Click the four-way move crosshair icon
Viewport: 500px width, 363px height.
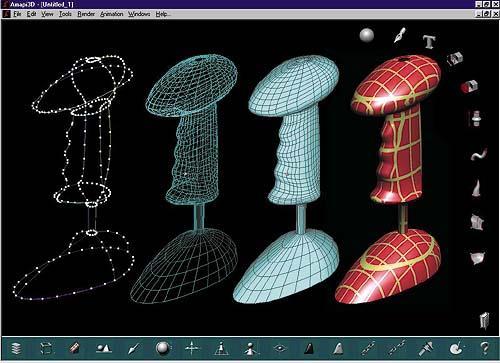point(192,348)
